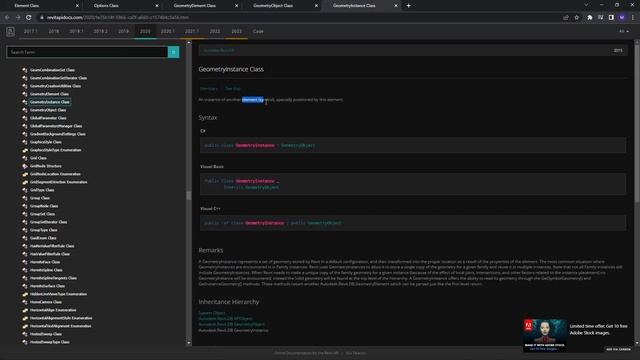
Task: Close the GeometryObject Class browser tab
Action: [x=316, y=6]
